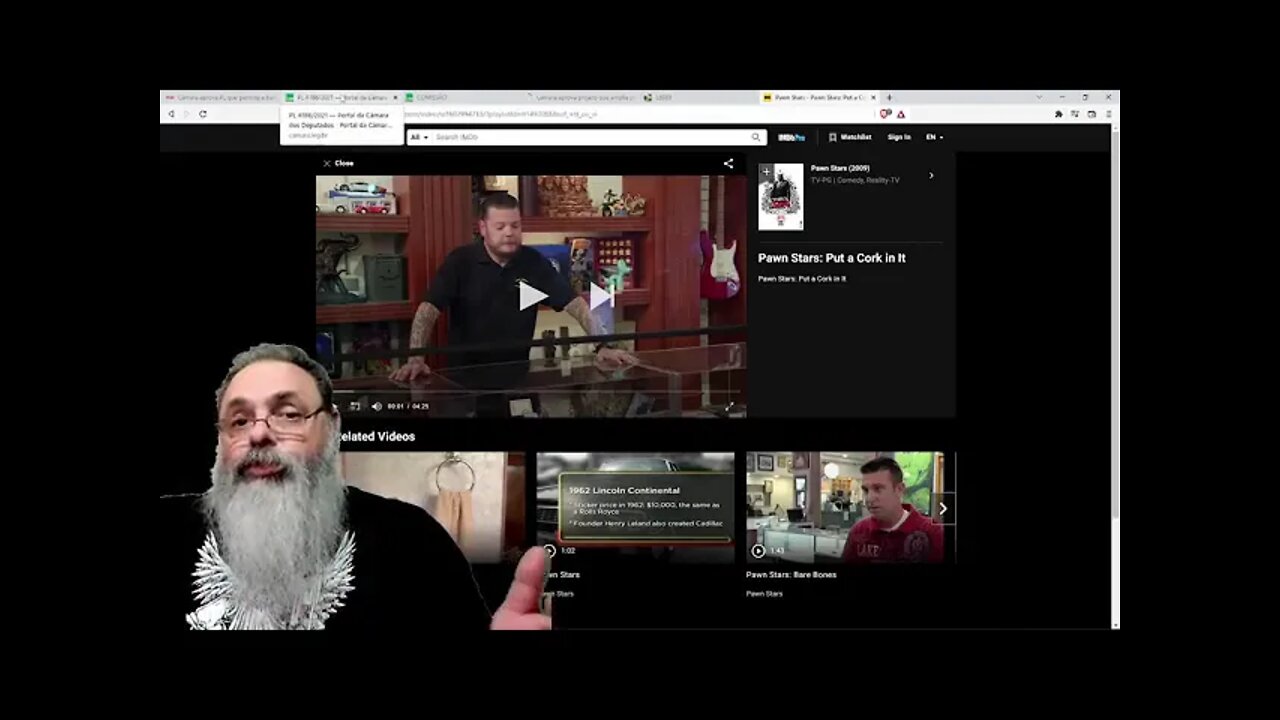Click the Brave shields icon in address bar
Image resolution: width=1280 pixels, height=720 pixels.
coord(885,114)
